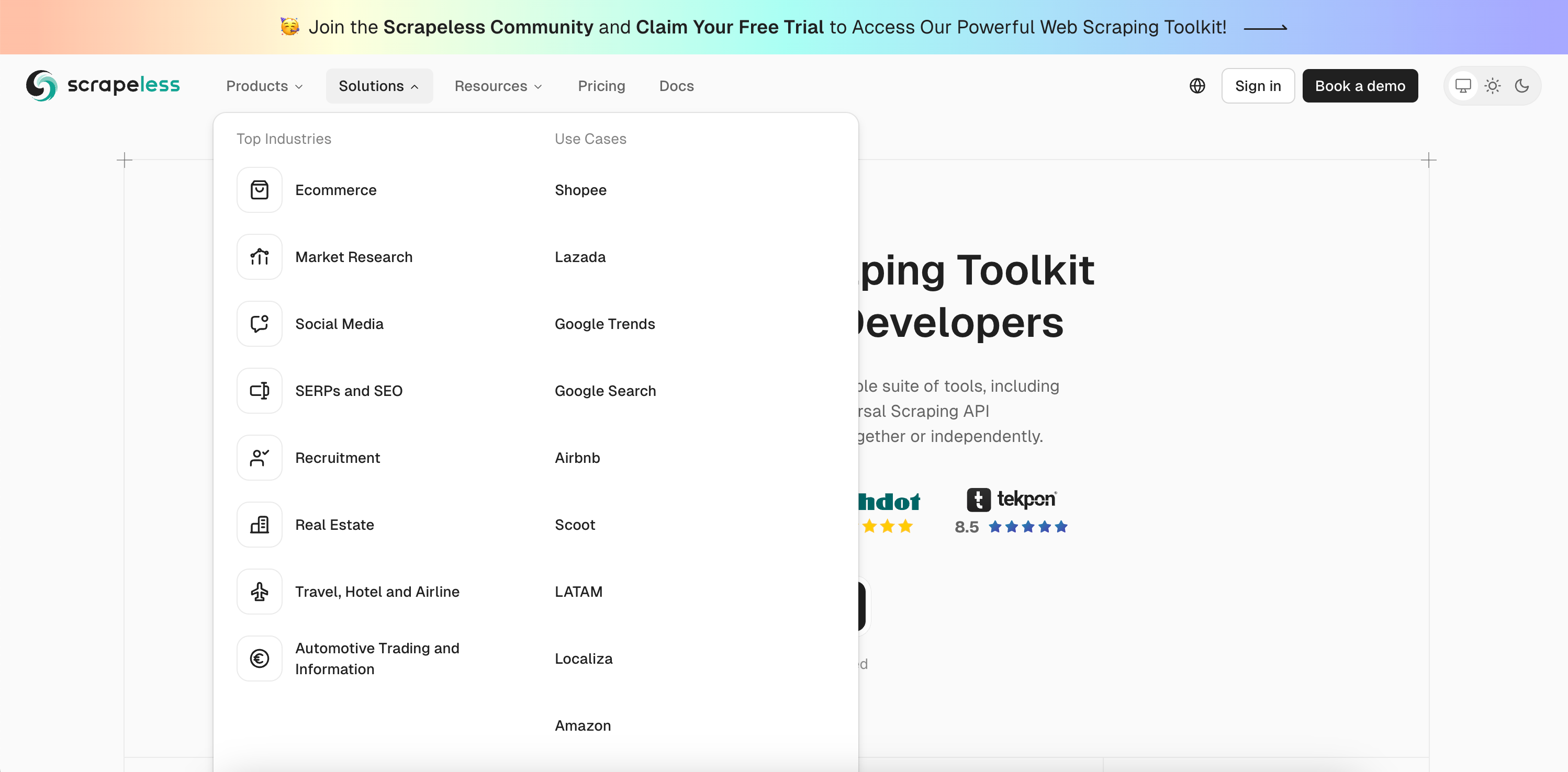1568x772 pixels.
Task: Open the Pricing page
Action: [601, 86]
